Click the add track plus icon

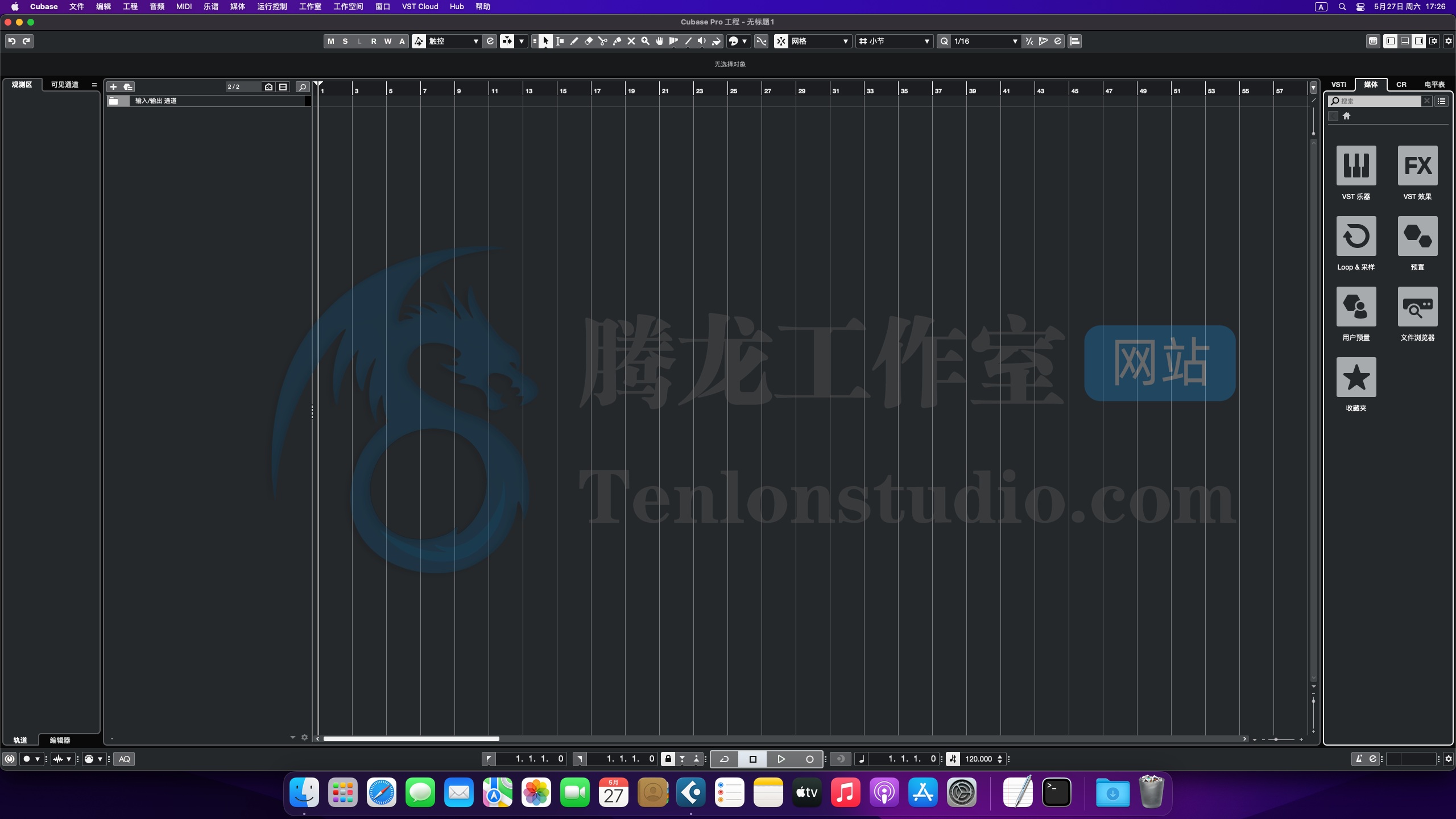113,86
